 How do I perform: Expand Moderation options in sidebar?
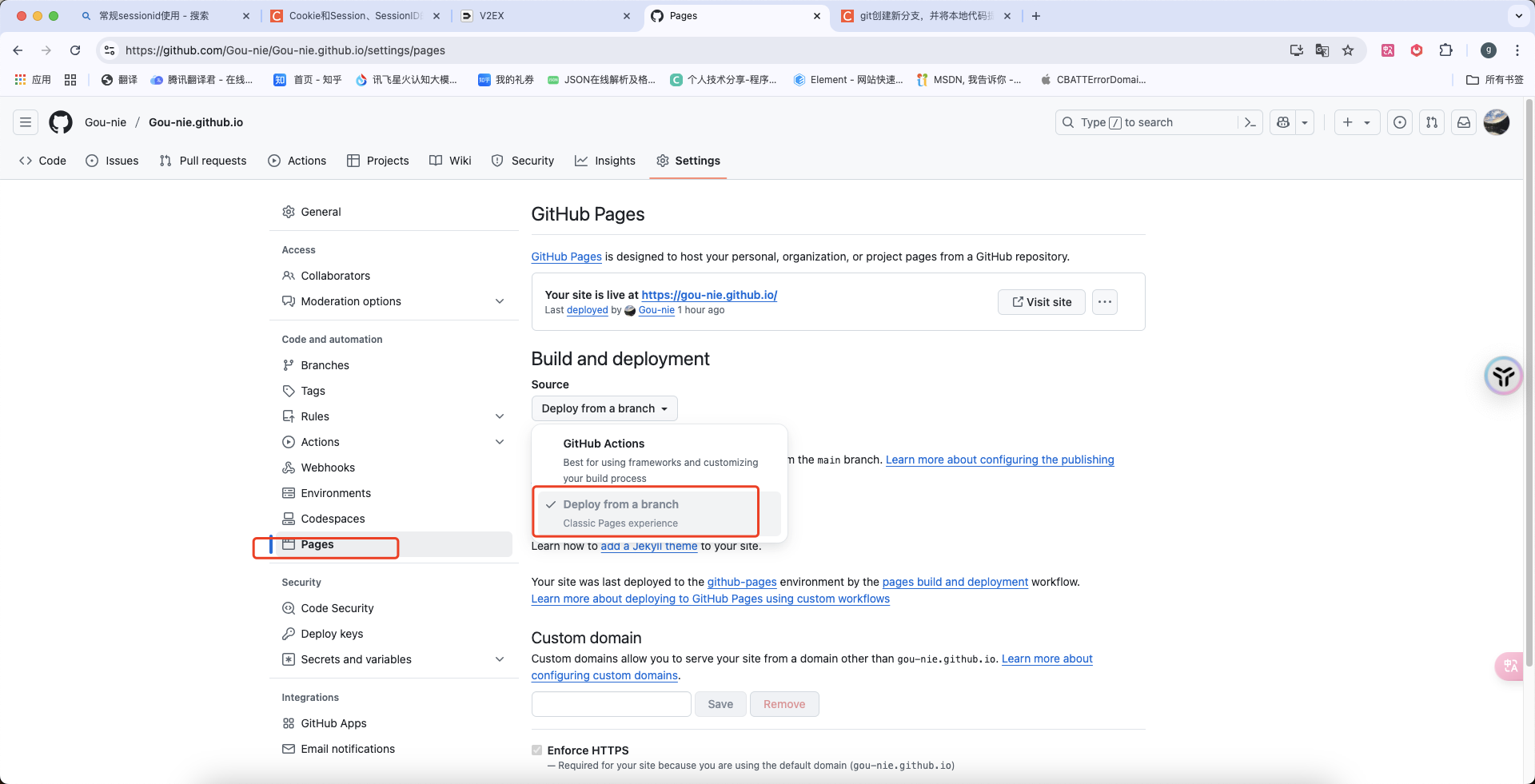coord(500,301)
